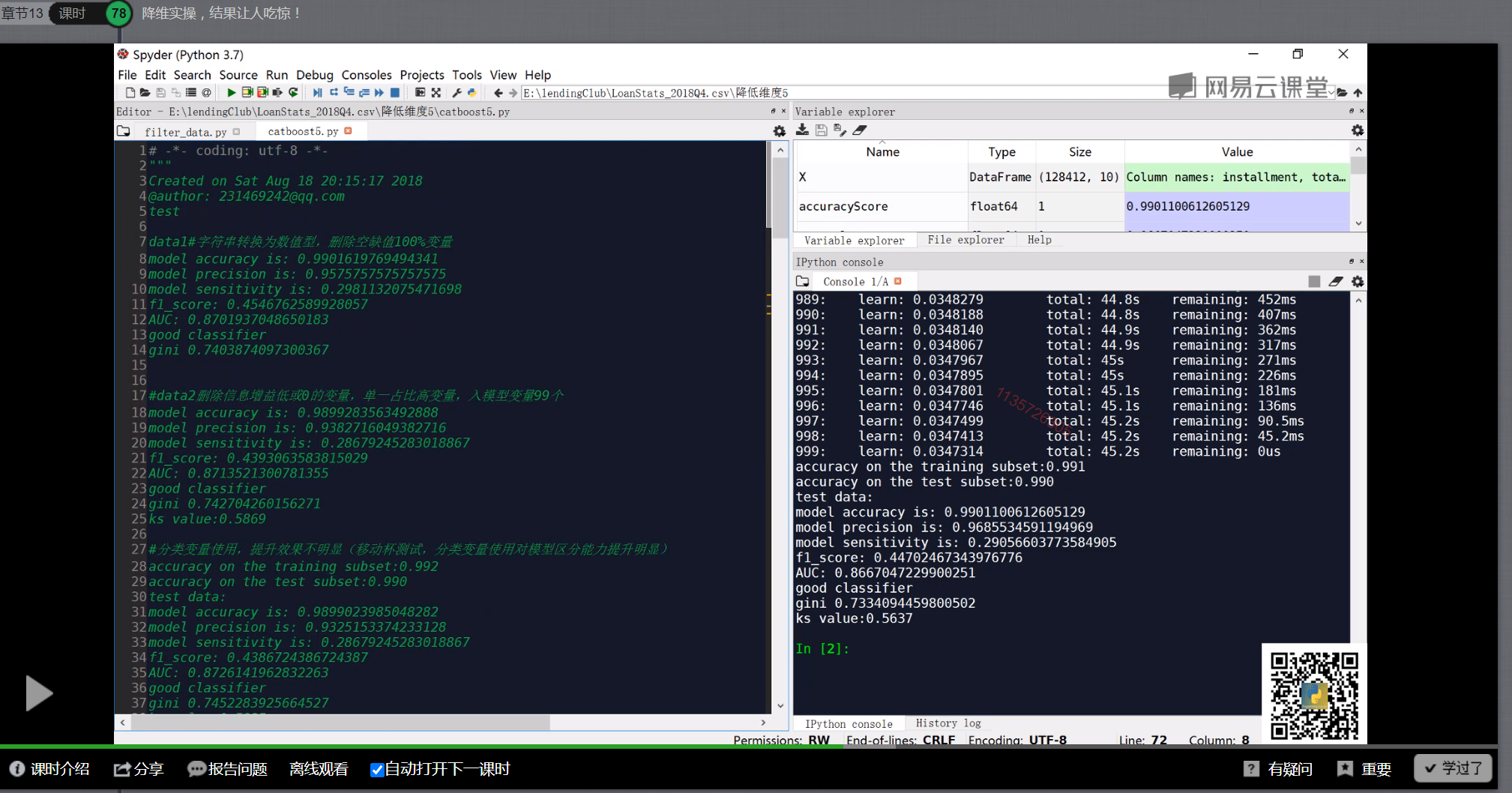Screen dimensions: 1512x793
Task: Open the PYTHONPATH manager Python icon
Action: [473, 92]
